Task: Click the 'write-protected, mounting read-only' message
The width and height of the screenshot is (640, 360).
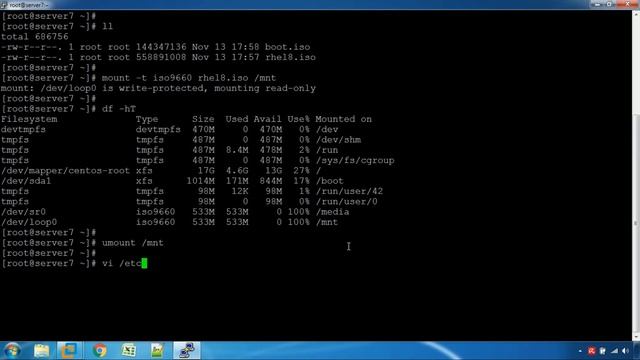Action: (218, 88)
